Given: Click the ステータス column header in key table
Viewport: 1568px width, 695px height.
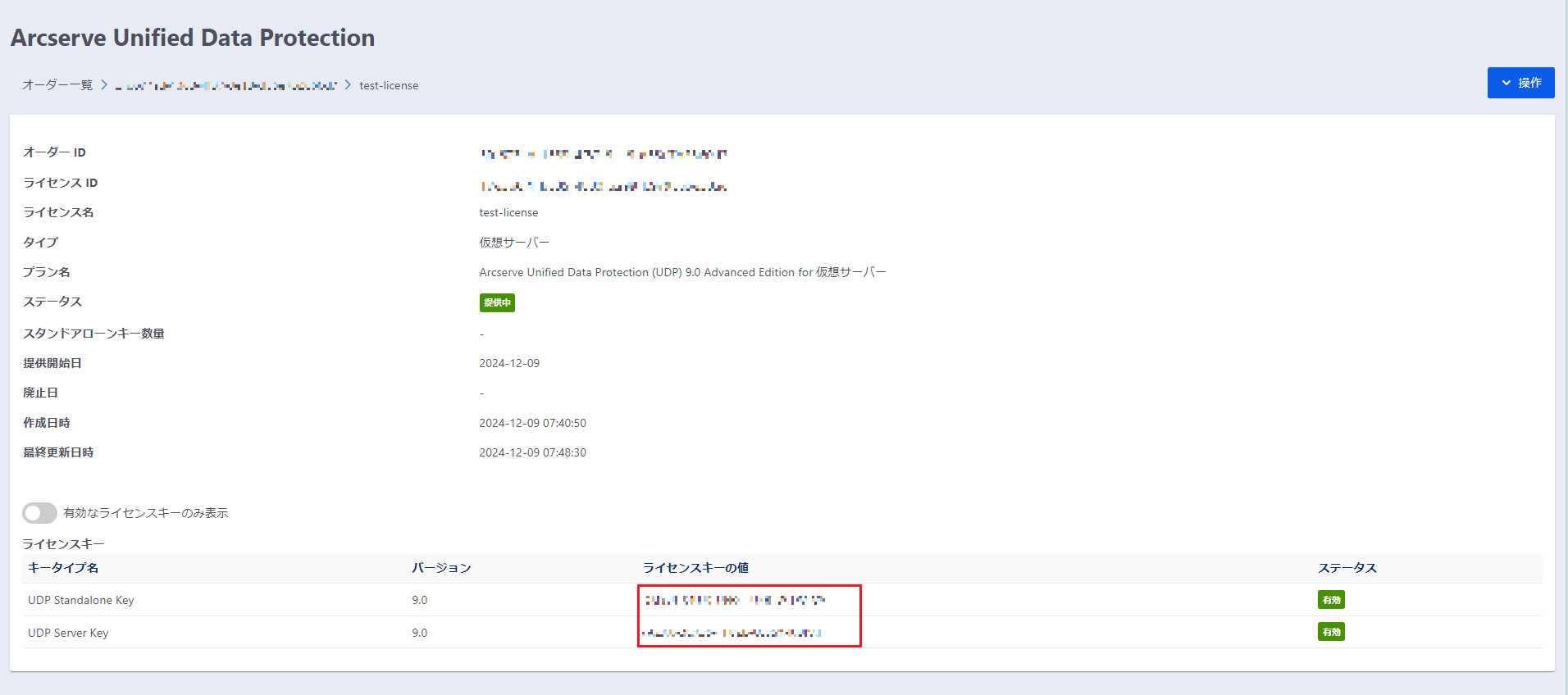Looking at the screenshot, I should (x=1347, y=568).
